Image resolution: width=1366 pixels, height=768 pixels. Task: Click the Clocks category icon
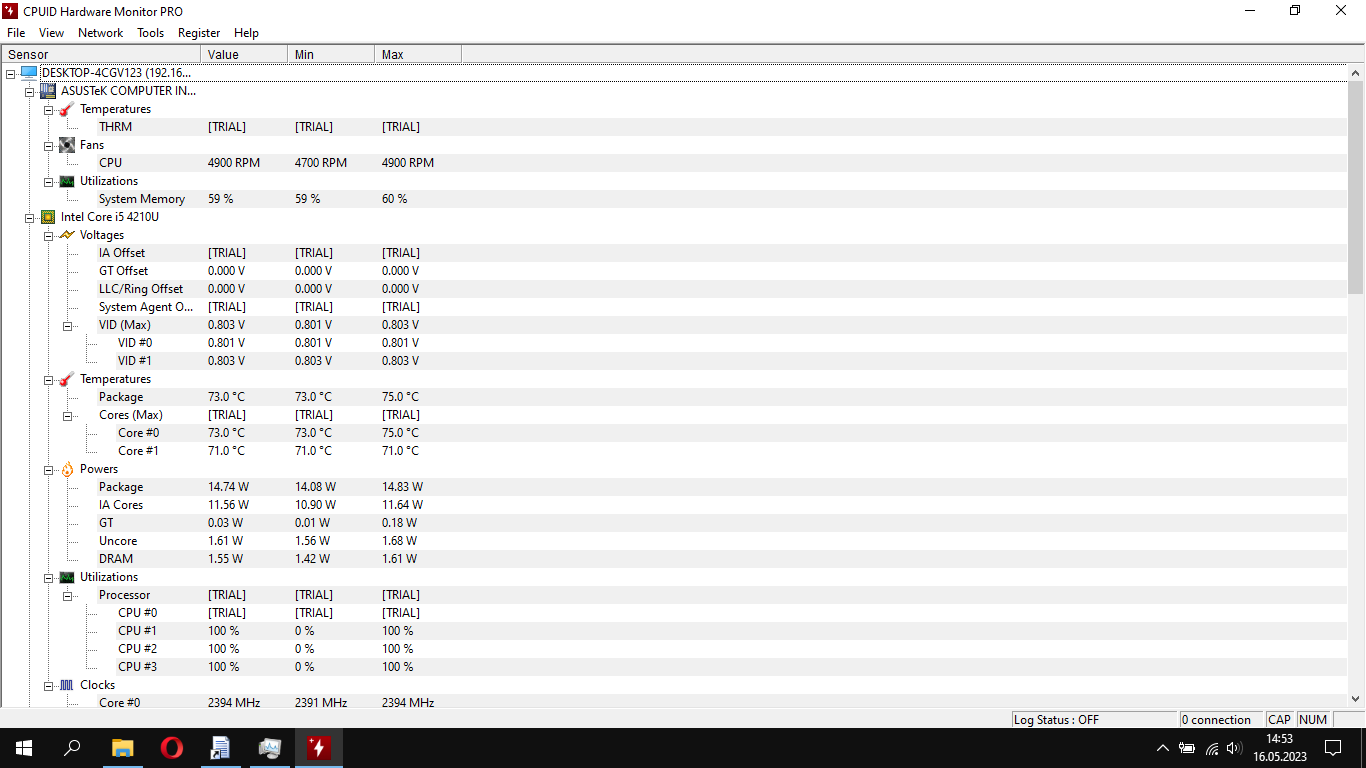pyautogui.click(x=67, y=685)
